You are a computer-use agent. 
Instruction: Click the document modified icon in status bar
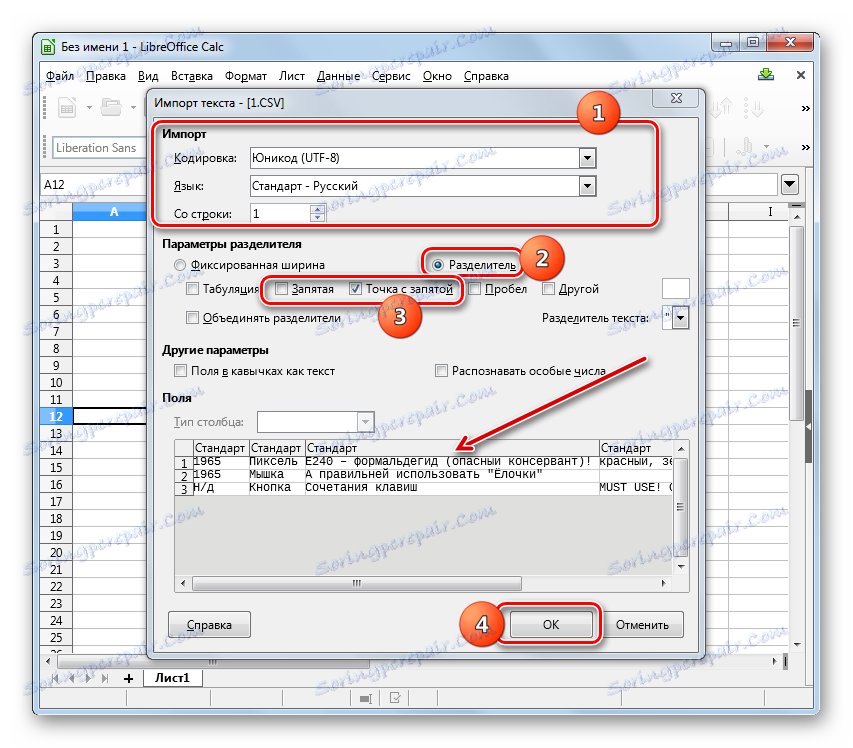pos(395,698)
